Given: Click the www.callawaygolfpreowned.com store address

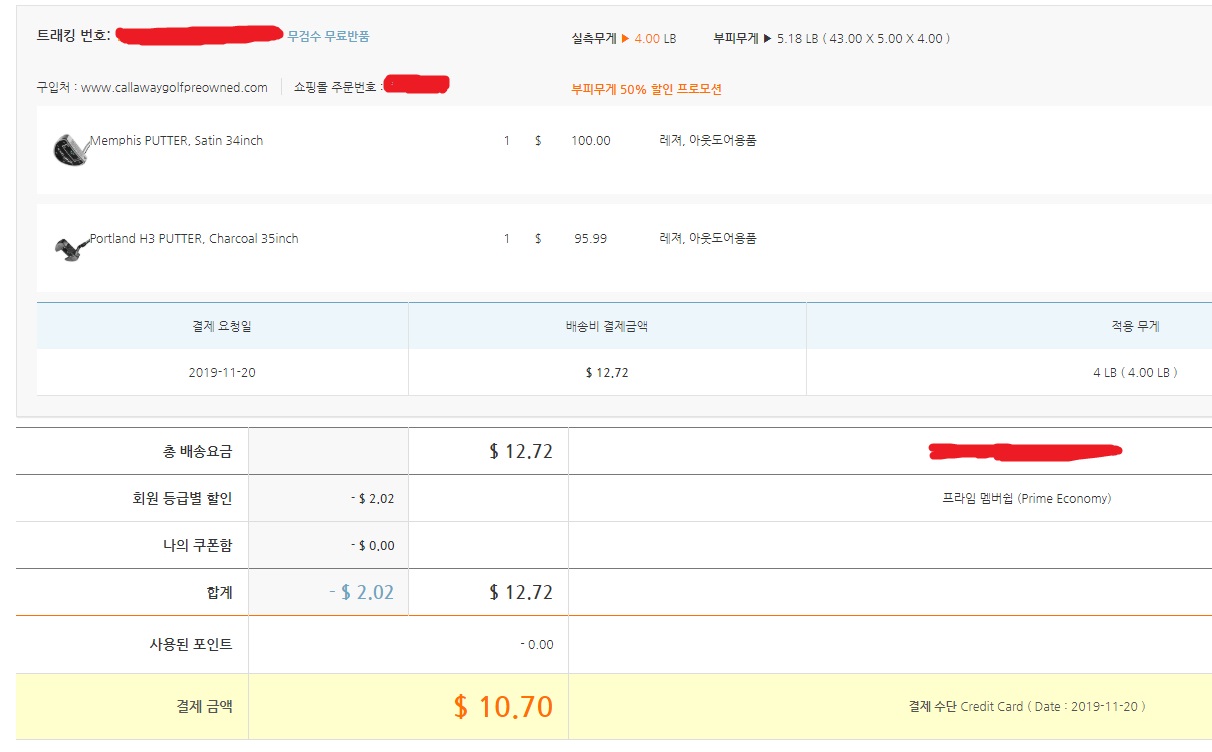Looking at the screenshot, I should click(x=174, y=88).
